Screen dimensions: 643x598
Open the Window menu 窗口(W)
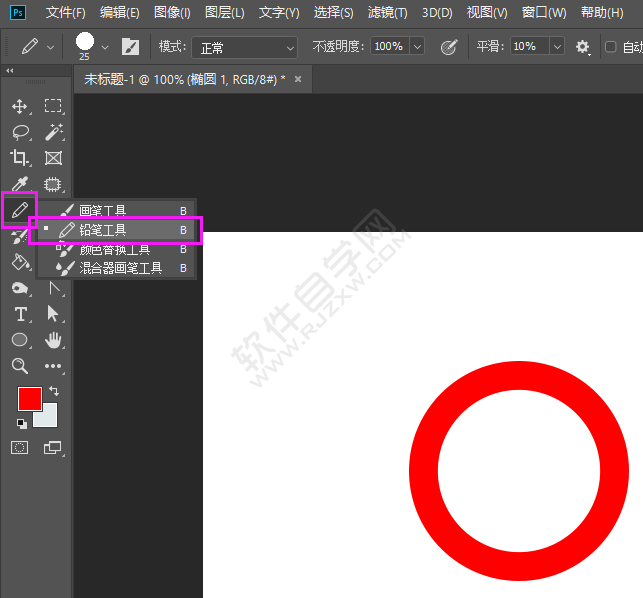[544, 13]
